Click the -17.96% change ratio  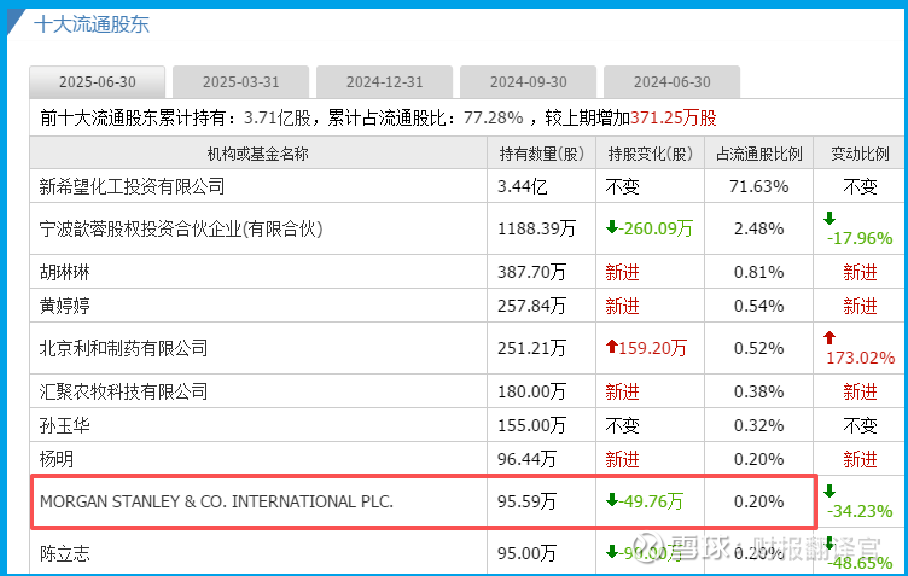pos(860,238)
